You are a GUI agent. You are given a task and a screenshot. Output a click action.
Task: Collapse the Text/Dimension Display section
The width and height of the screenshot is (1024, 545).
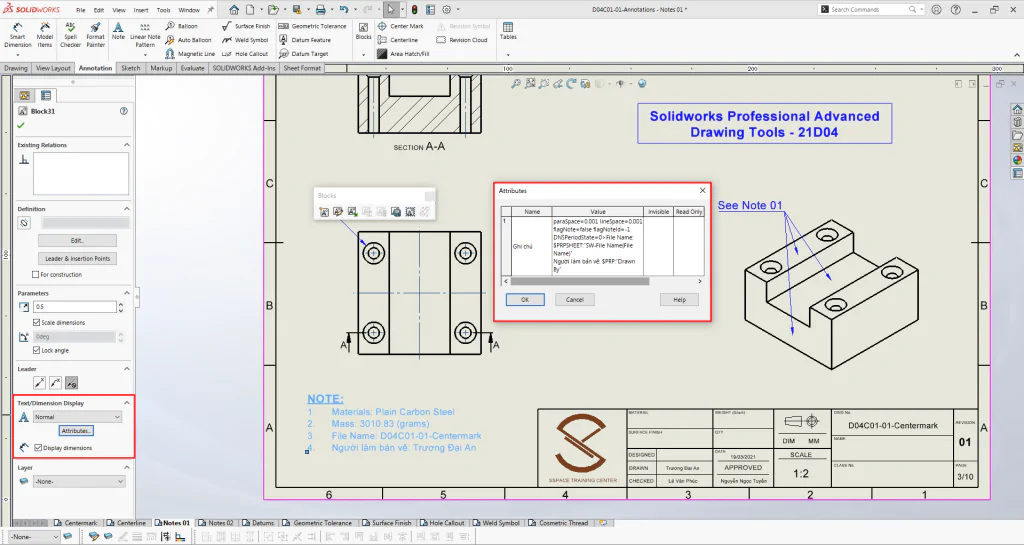(127, 403)
